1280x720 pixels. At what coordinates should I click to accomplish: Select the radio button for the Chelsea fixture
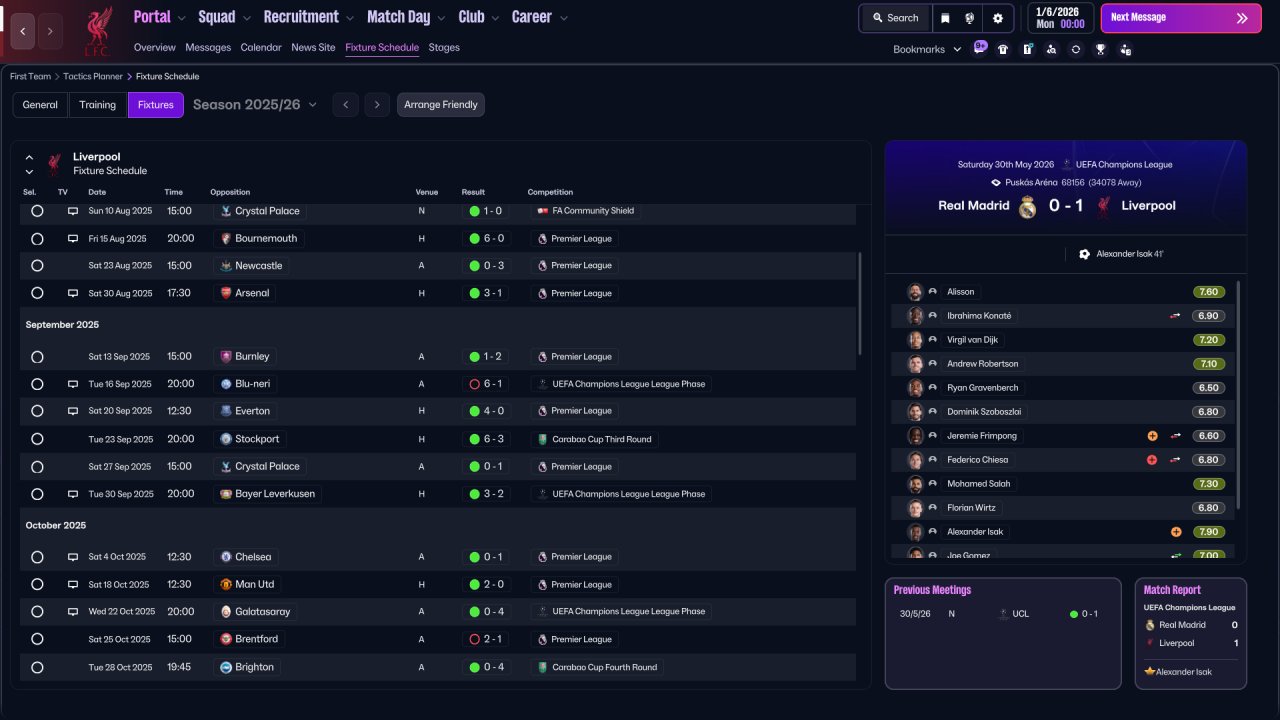37,557
